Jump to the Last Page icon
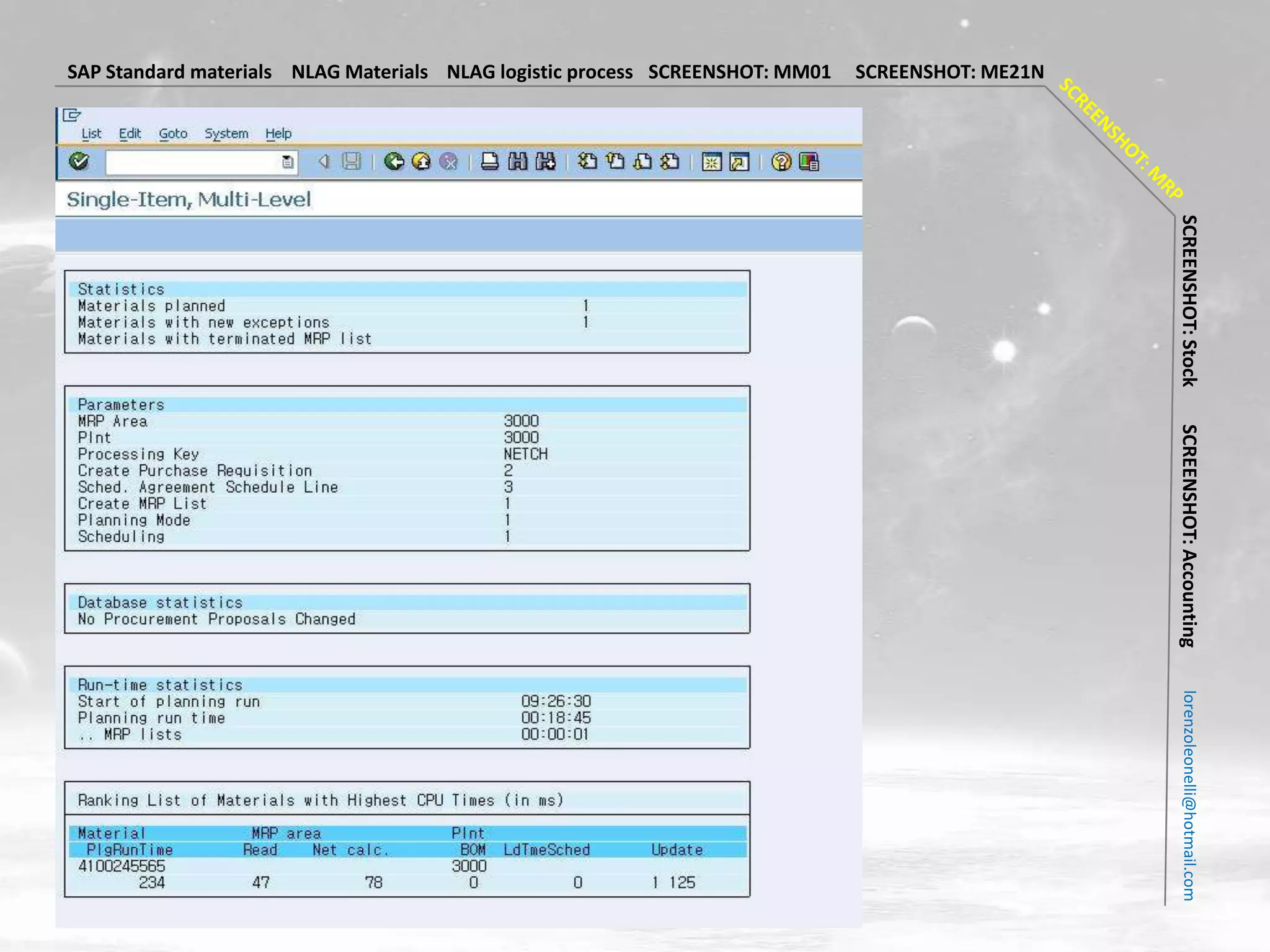 [670, 162]
